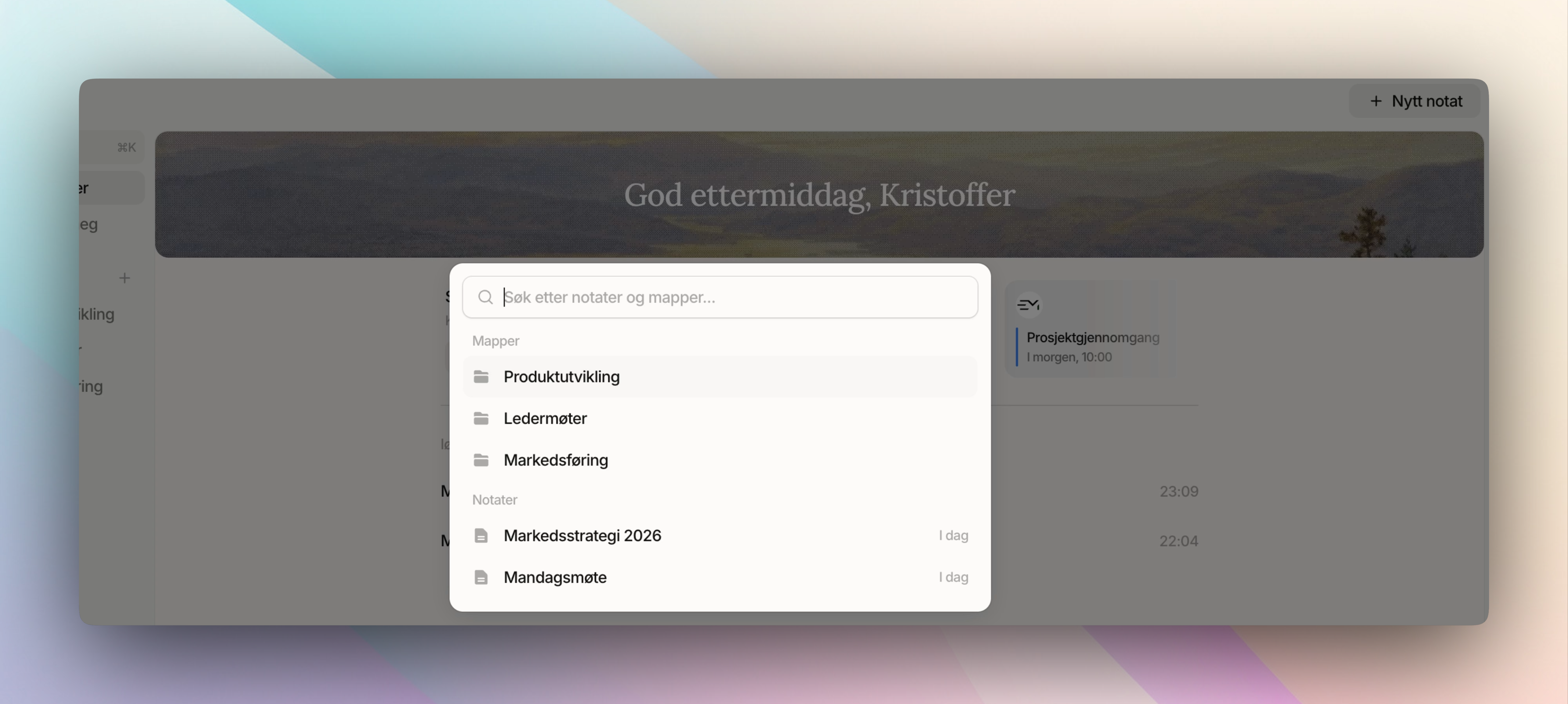Open the Markedsstrategi 2026 note
1568x704 pixels.
[x=582, y=535]
